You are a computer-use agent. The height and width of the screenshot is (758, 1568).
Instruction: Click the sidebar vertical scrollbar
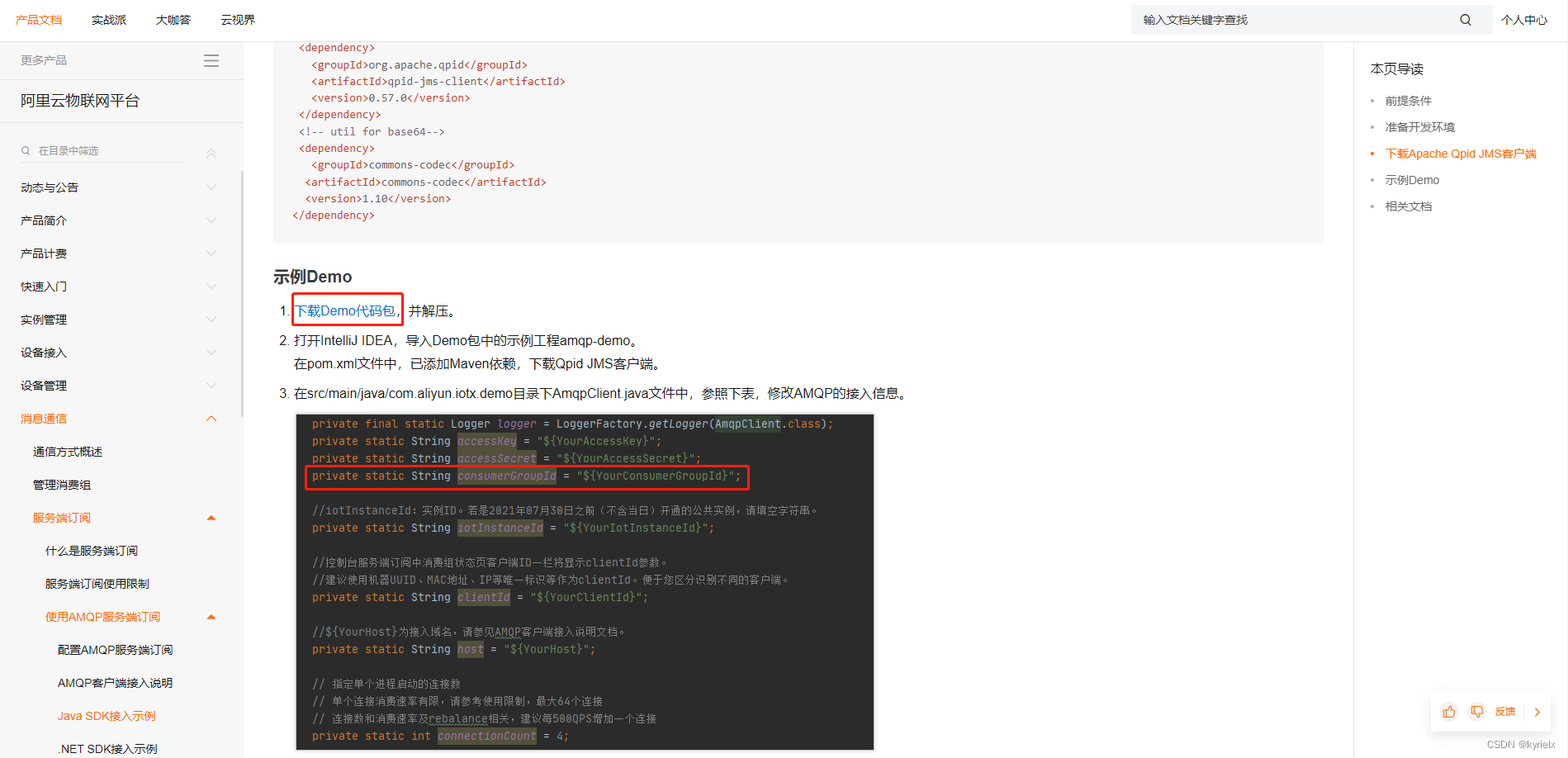(x=242, y=293)
